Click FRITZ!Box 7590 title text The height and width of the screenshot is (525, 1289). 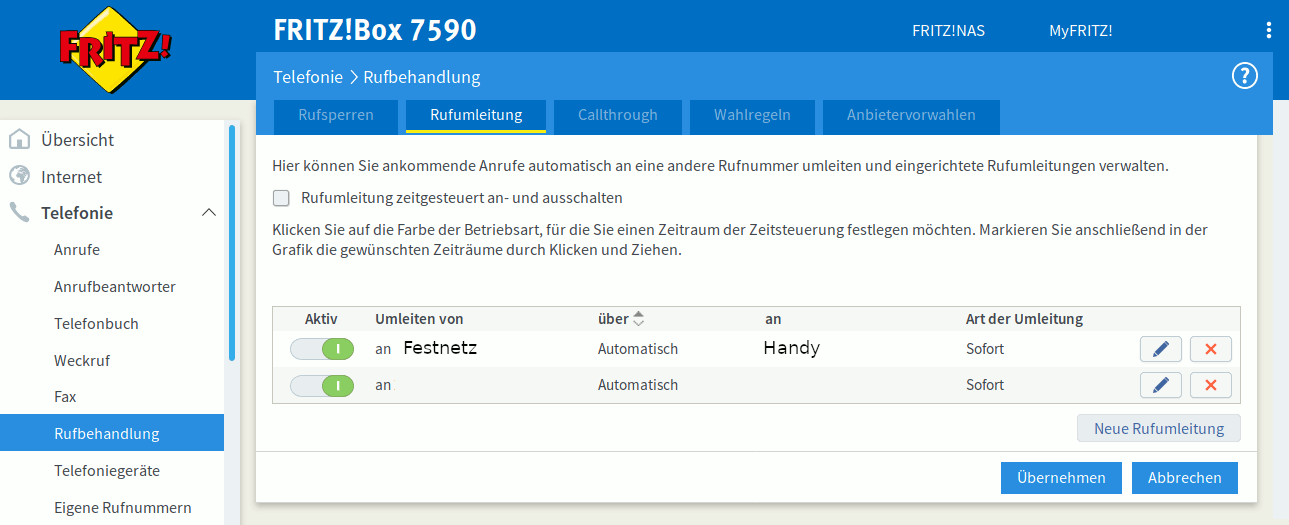pyautogui.click(x=375, y=30)
